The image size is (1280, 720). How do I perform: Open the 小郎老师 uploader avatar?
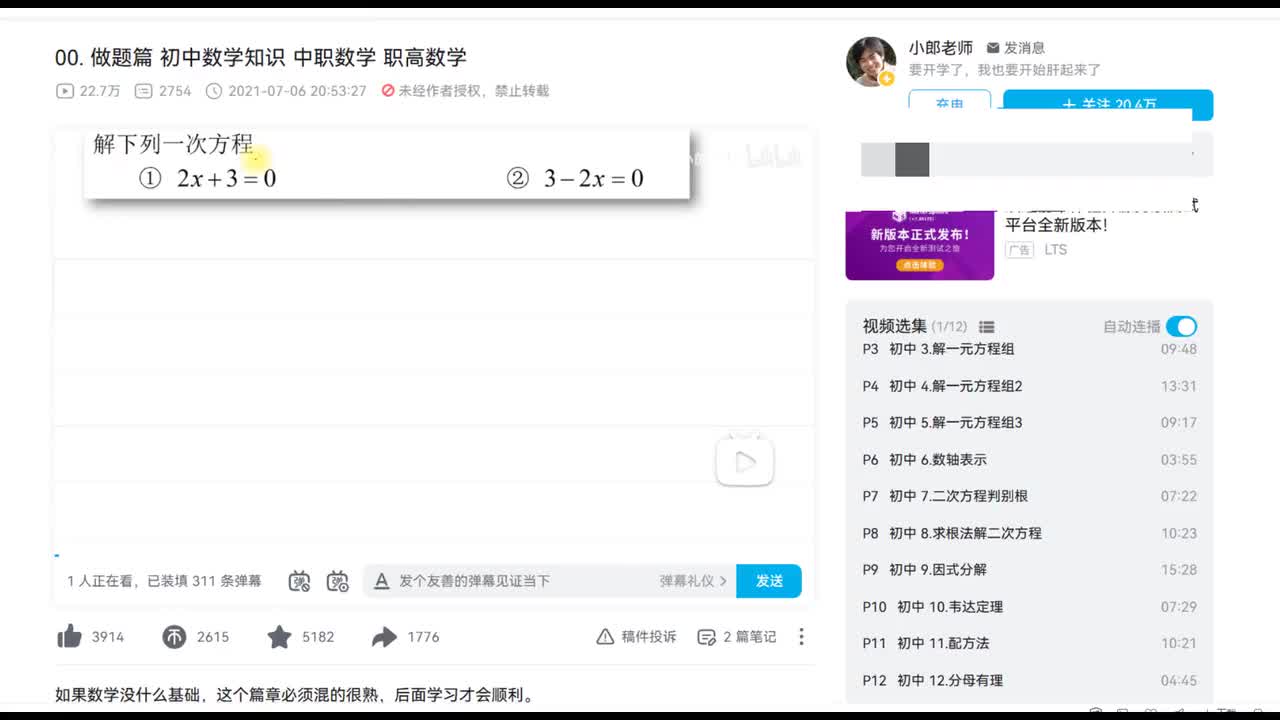click(x=871, y=62)
